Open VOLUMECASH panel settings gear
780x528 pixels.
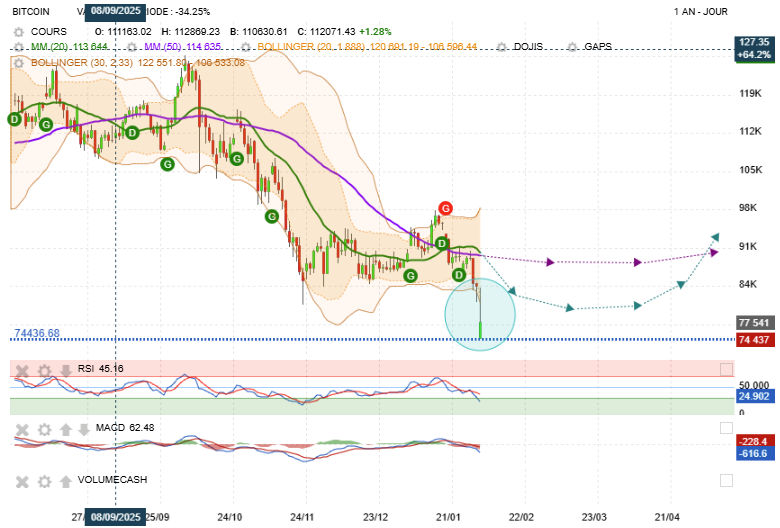click(x=44, y=480)
